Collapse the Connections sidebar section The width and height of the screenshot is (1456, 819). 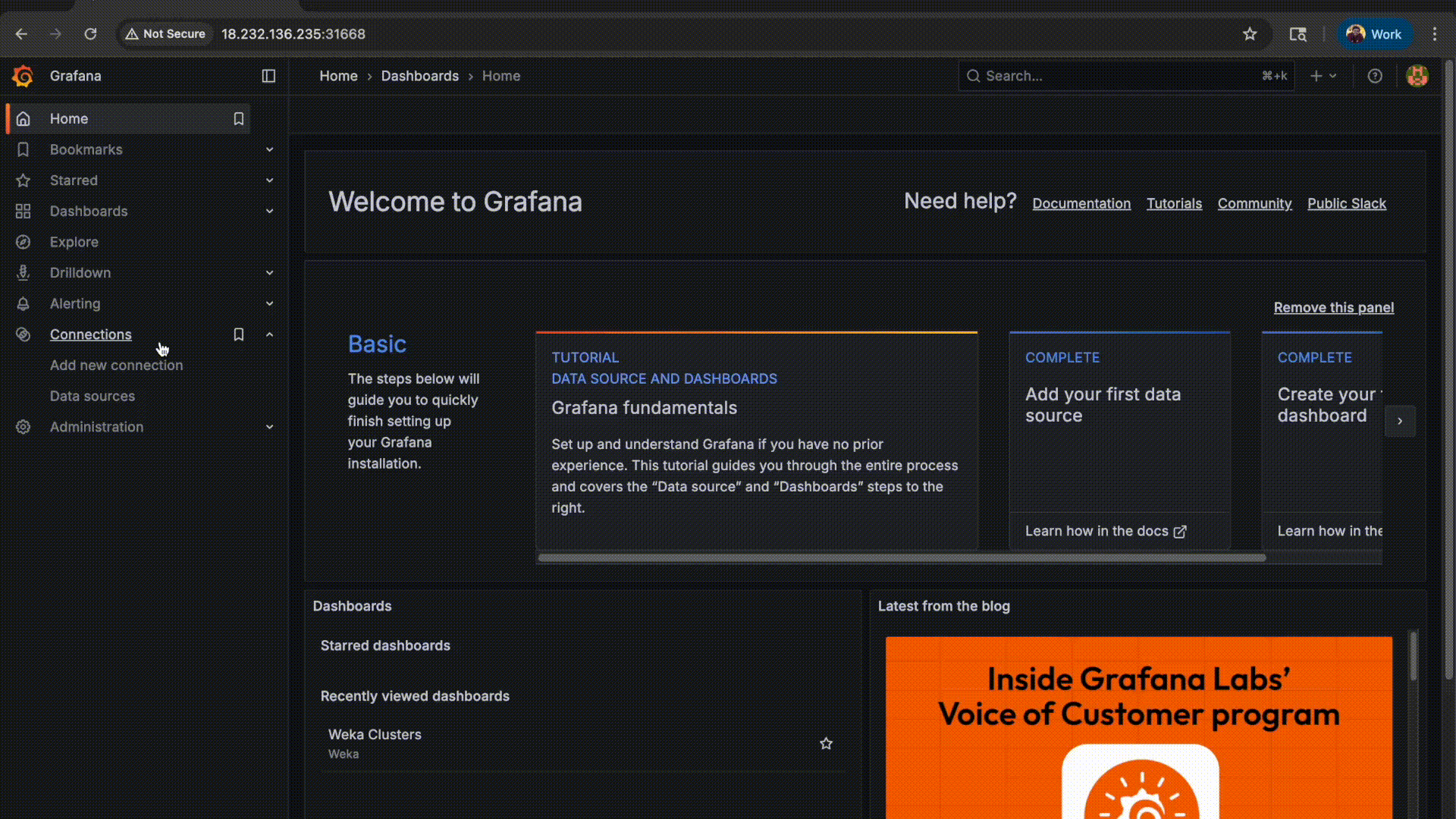pyautogui.click(x=269, y=334)
